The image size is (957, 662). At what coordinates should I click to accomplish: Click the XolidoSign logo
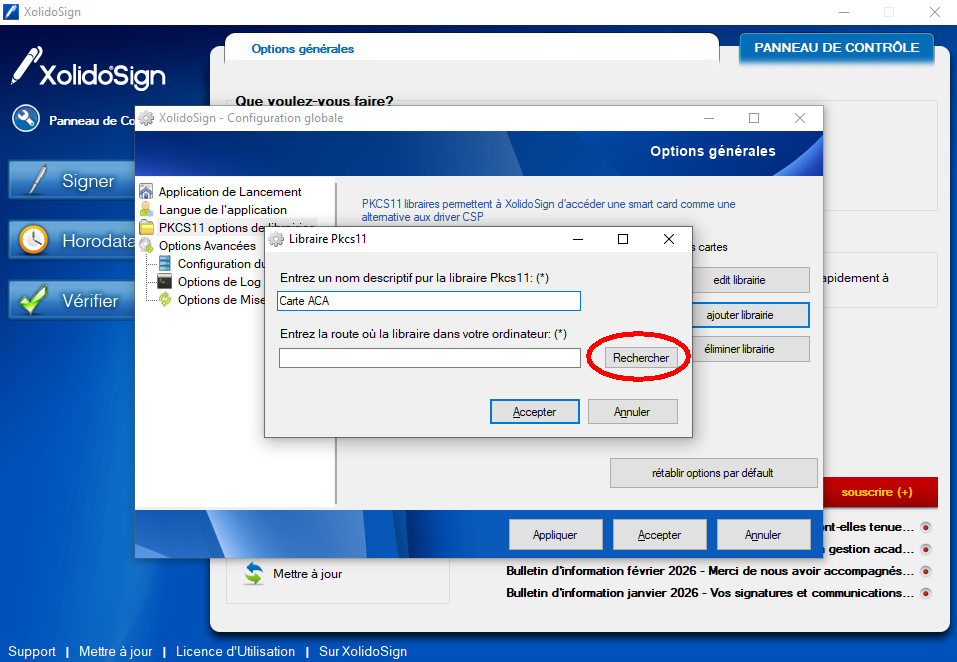88,68
